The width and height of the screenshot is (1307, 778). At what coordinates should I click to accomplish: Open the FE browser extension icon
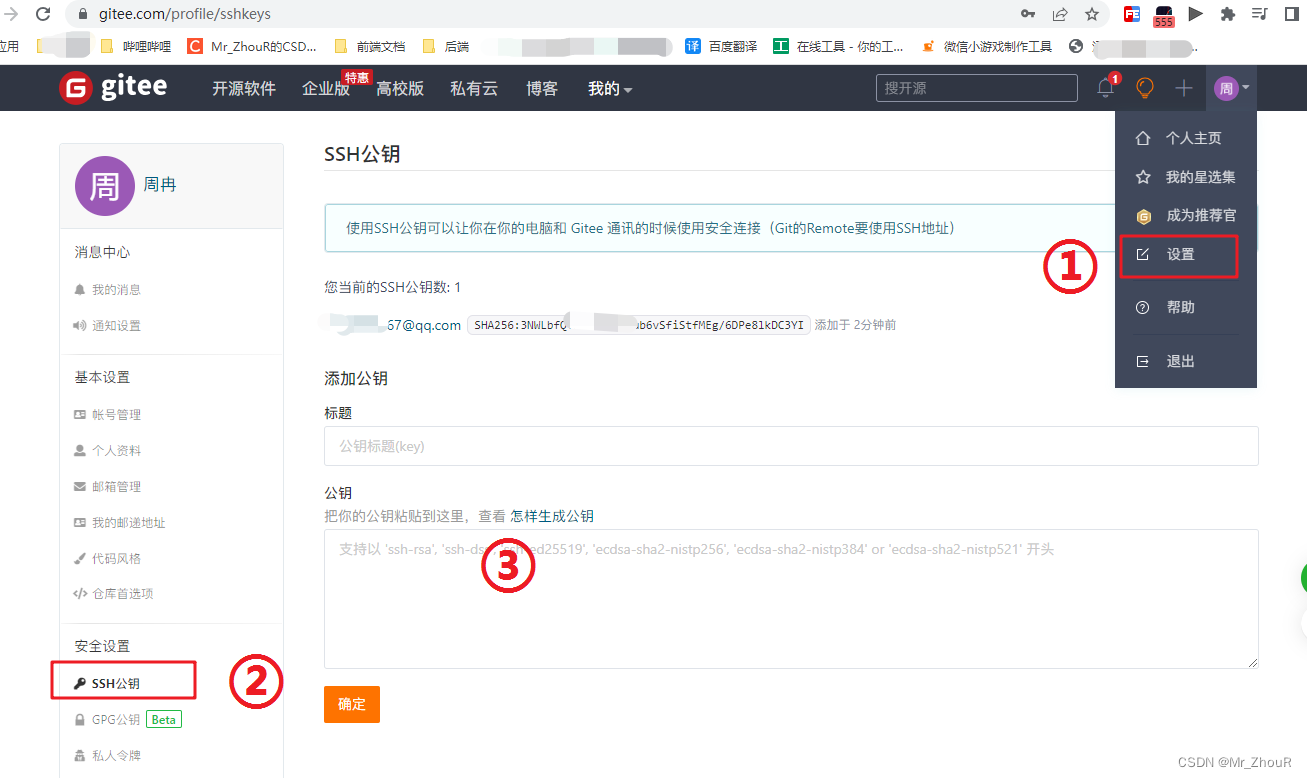tap(1132, 14)
